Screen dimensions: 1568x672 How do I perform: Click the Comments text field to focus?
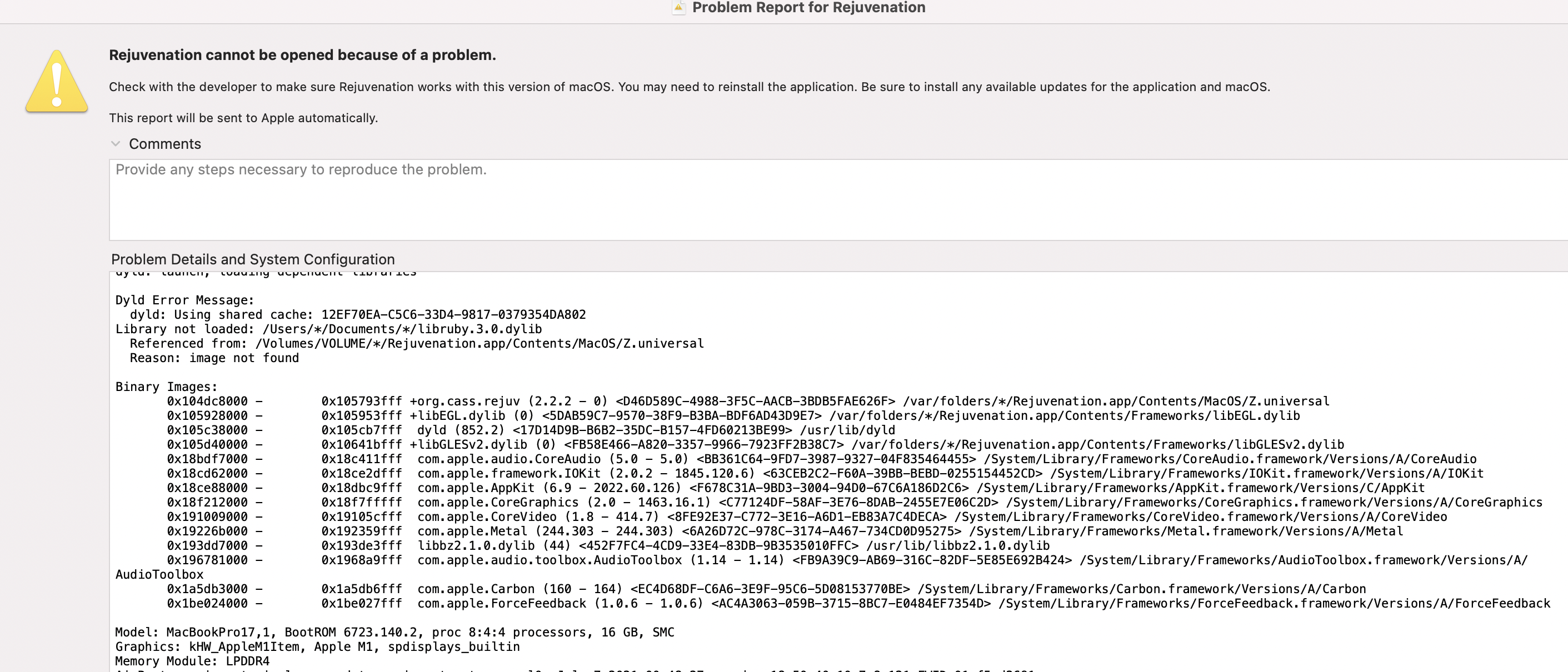pyautogui.click(x=838, y=200)
